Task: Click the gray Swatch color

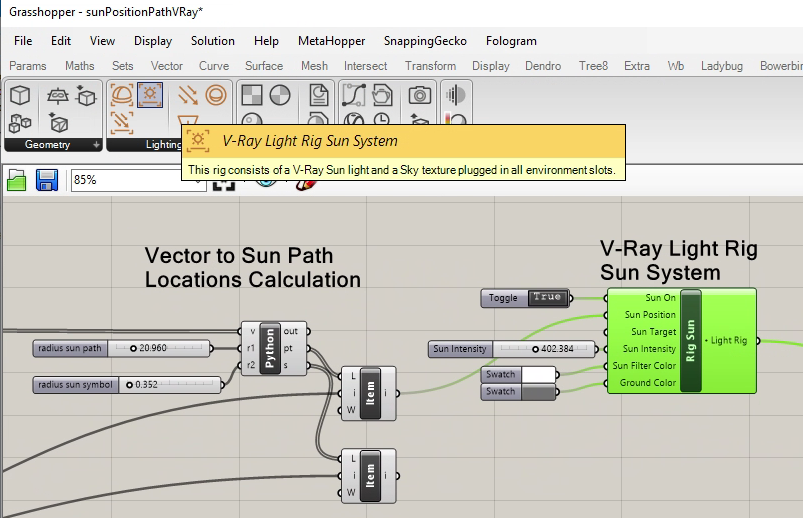Action: coord(539,392)
